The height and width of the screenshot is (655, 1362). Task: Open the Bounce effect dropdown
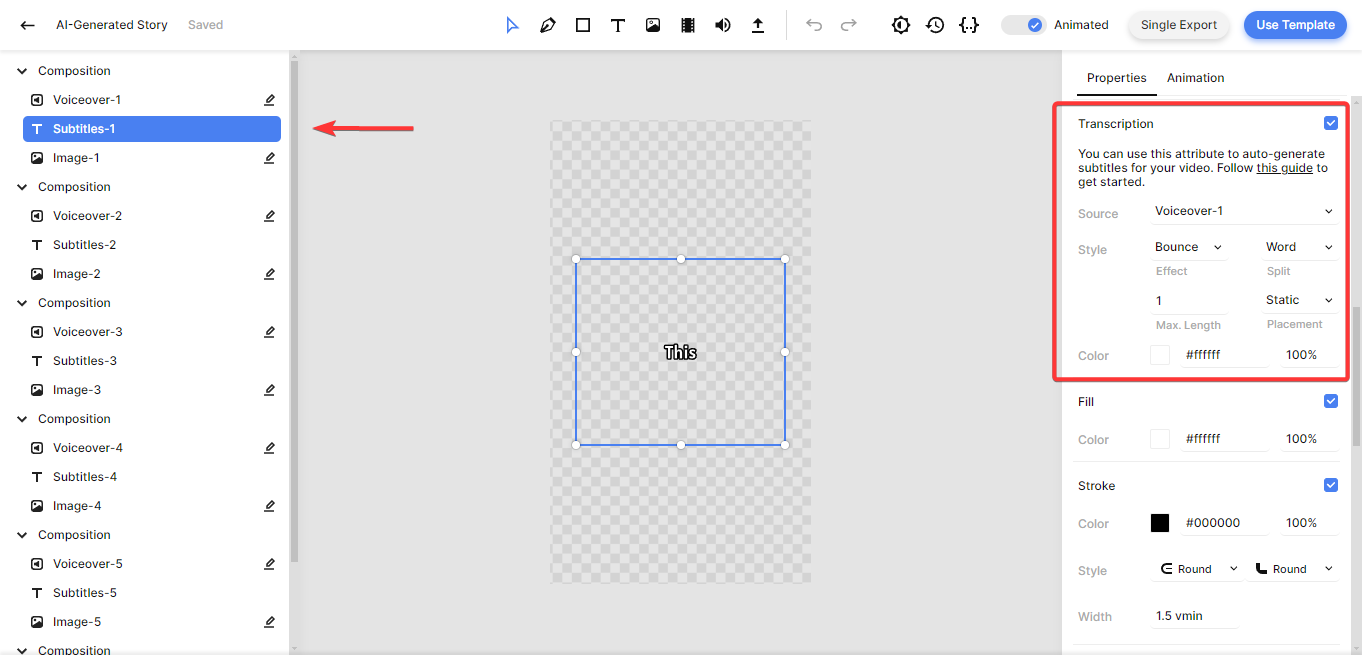coord(1188,247)
